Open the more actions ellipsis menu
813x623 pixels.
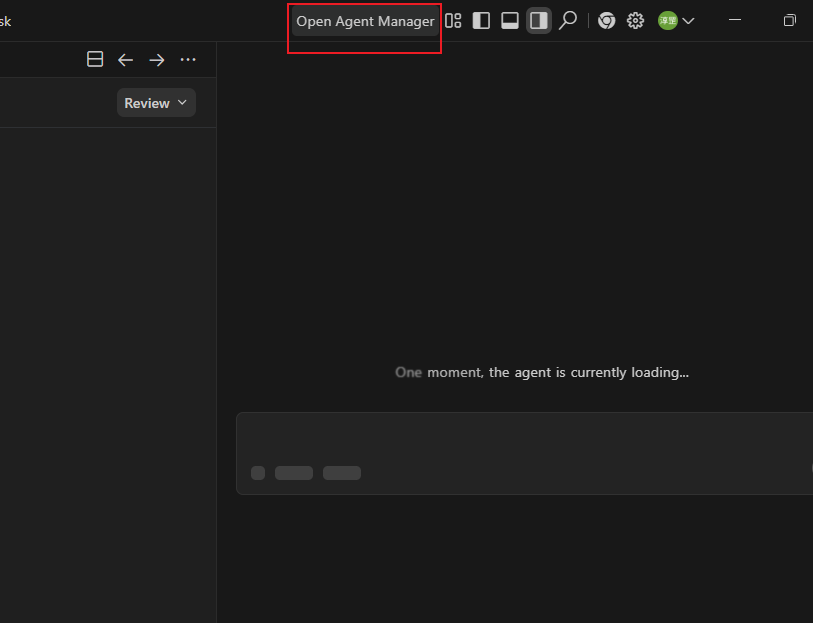point(188,60)
